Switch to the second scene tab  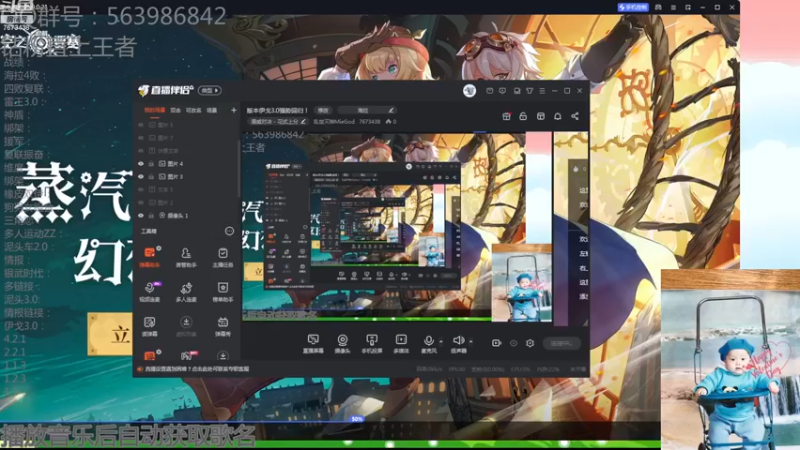(176, 110)
